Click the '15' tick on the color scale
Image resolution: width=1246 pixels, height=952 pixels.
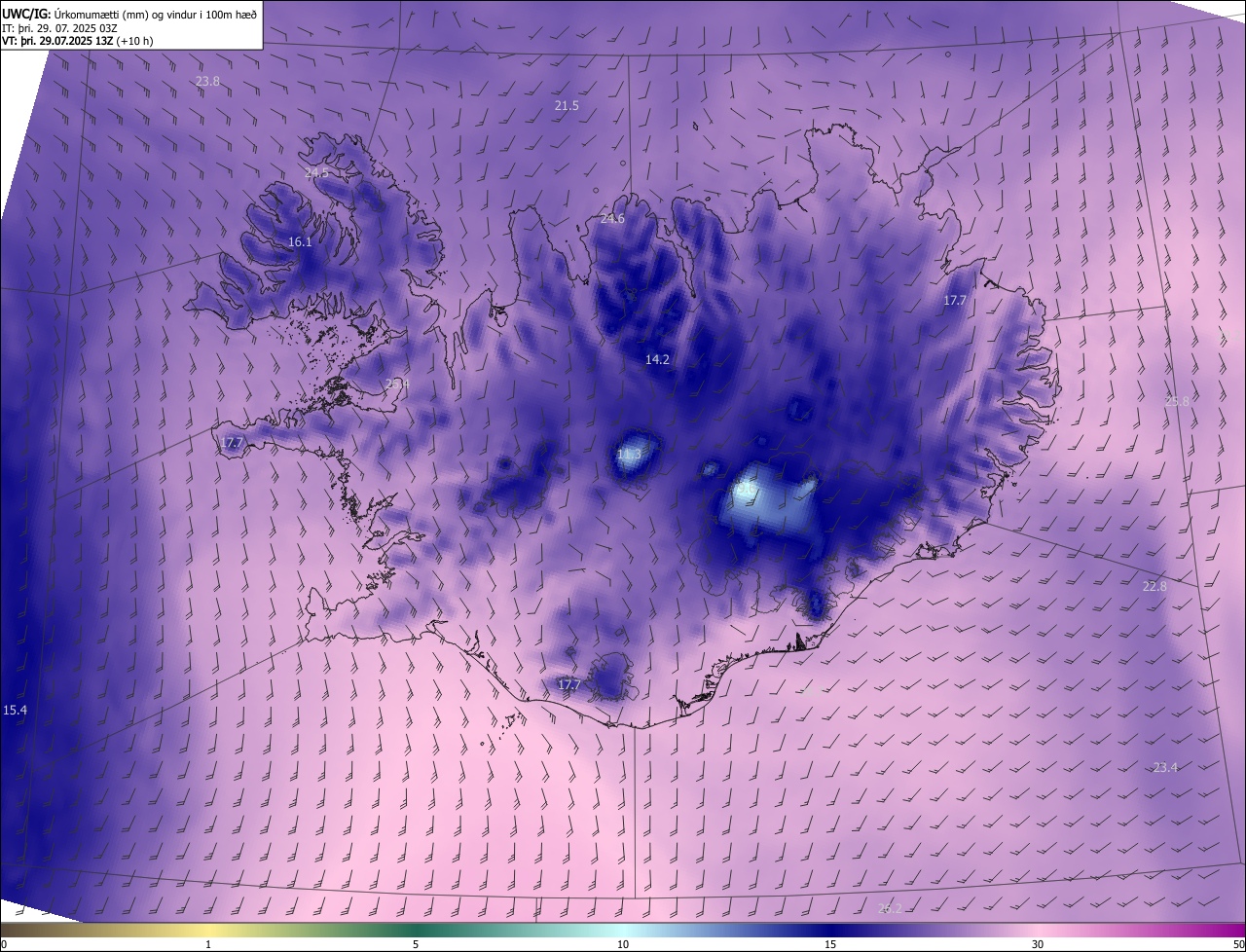(830, 944)
